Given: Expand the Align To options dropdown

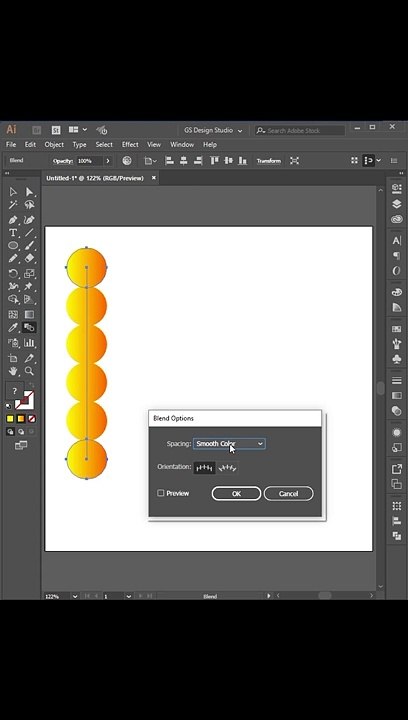Looking at the screenshot, I should [x=151, y=161].
